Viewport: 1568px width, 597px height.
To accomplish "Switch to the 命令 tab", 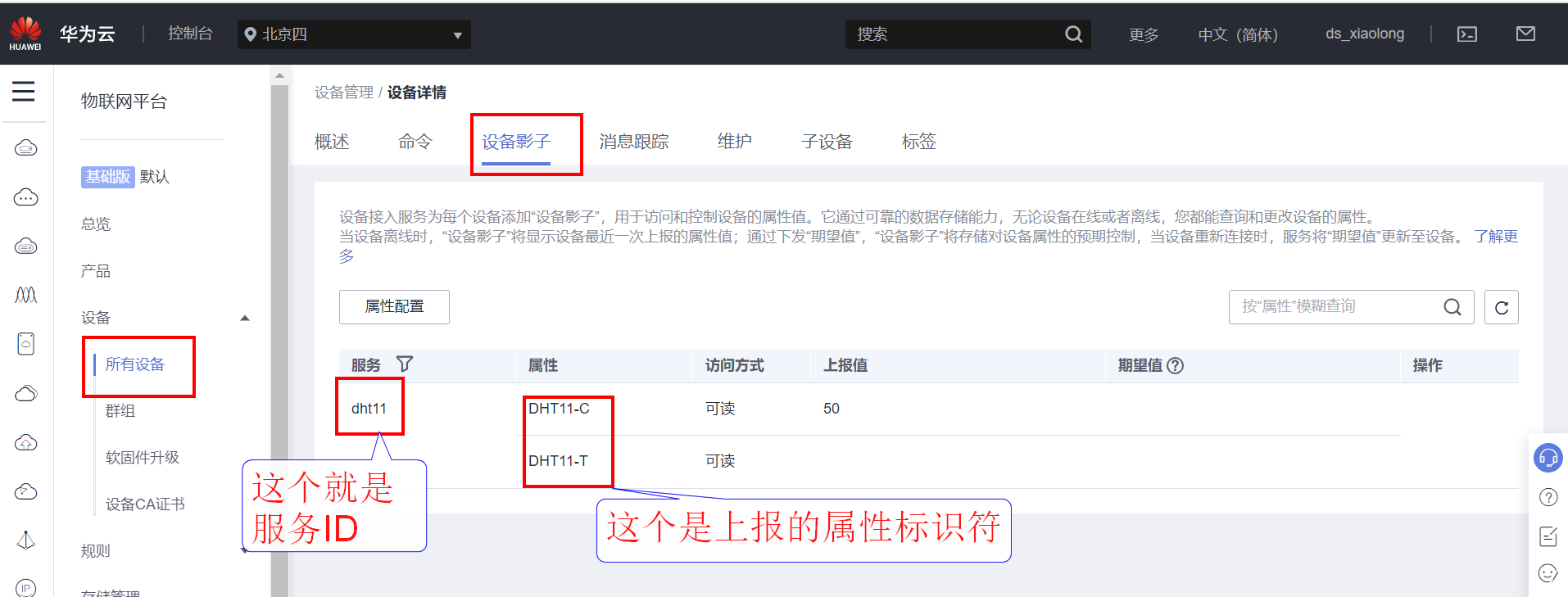I will coord(415,142).
